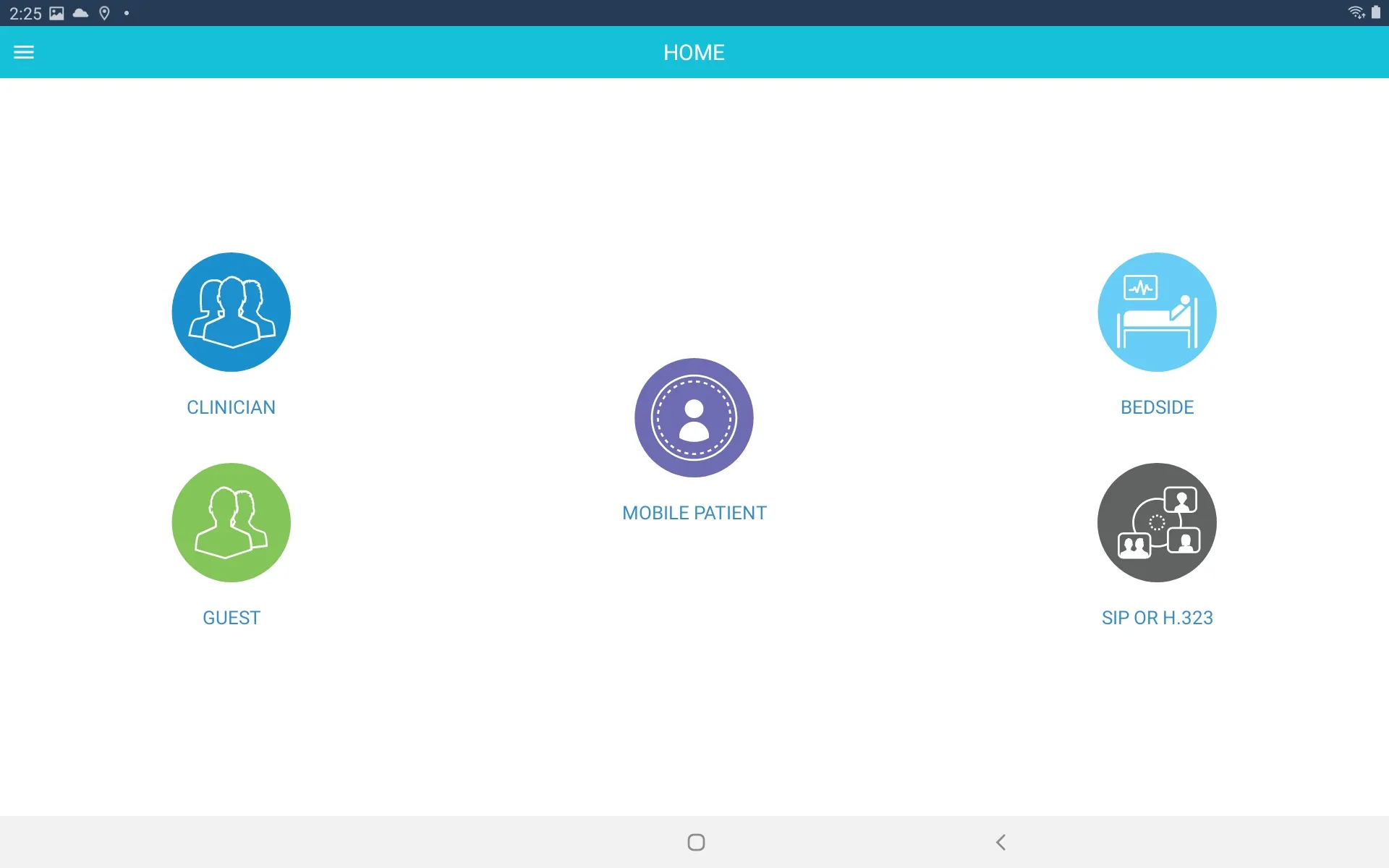Click the CLINICIAN role button
Screen dimensions: 1389x868
pyautogui.click(x=231, y=311)
